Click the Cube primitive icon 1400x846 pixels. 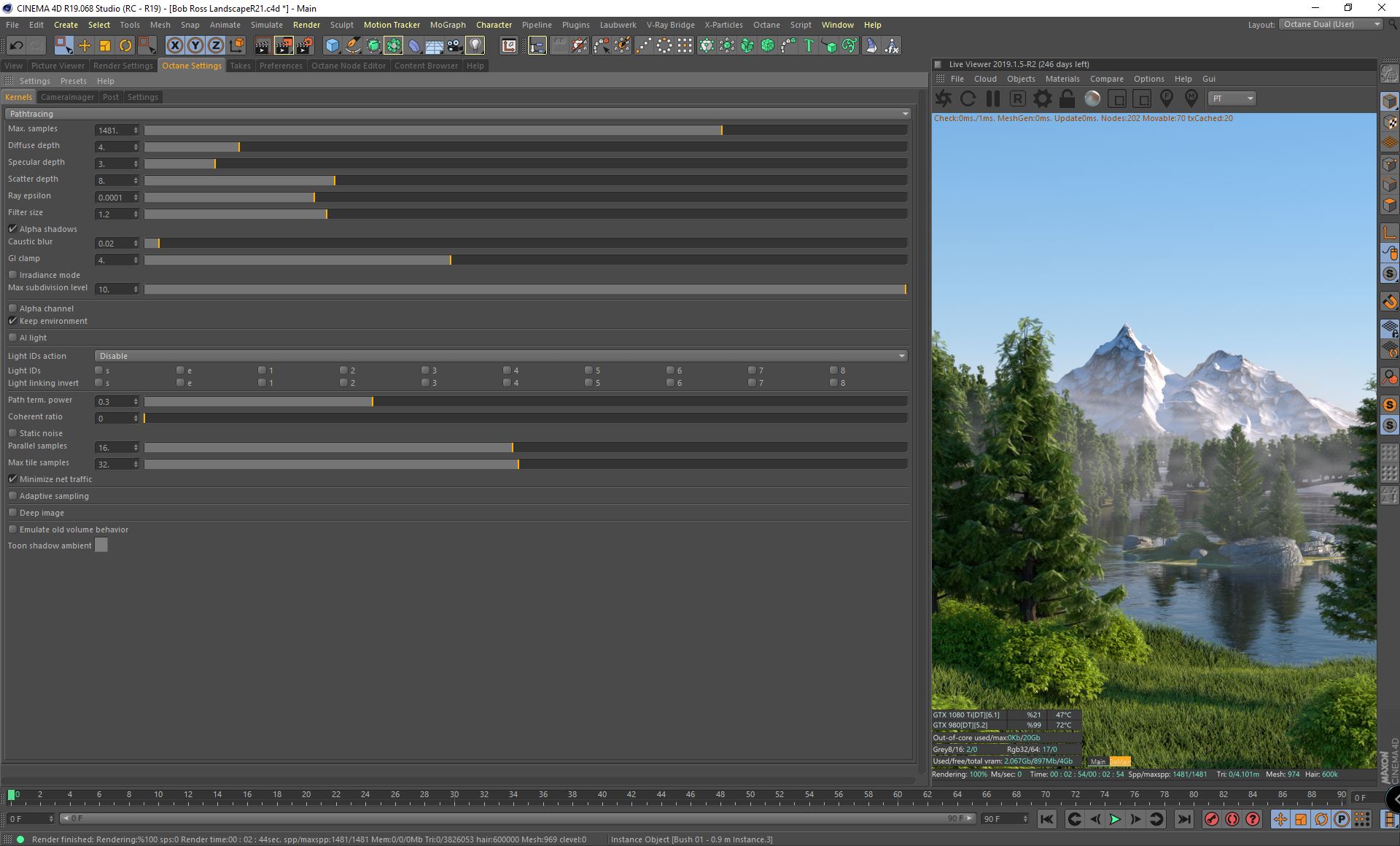pos(332,46)
